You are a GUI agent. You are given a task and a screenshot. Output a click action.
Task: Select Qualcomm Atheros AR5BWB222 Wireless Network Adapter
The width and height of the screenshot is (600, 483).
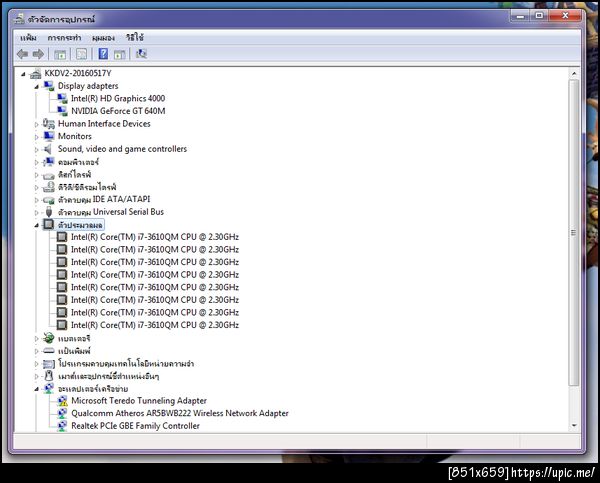[180, 413]
